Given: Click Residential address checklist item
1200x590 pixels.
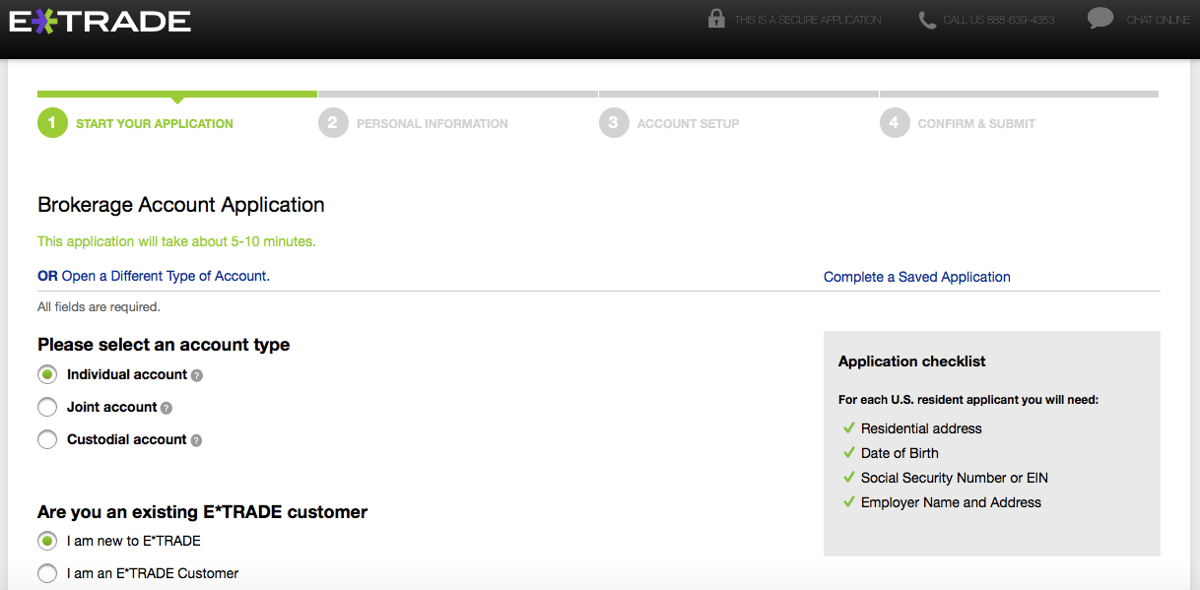Looking at the screenshot, I should pos(921,428).
